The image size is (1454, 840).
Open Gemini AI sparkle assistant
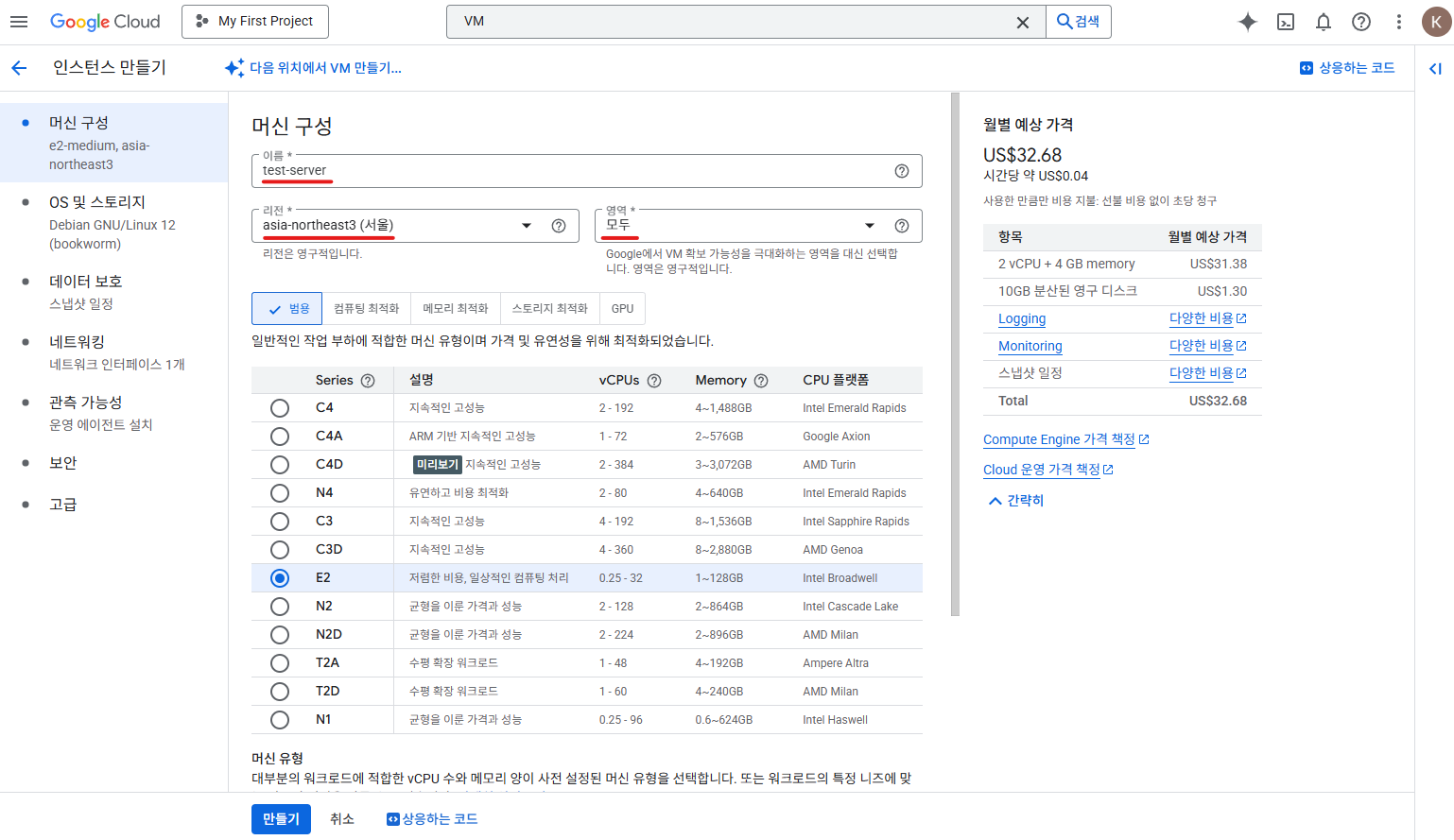tap(1248, 22)
